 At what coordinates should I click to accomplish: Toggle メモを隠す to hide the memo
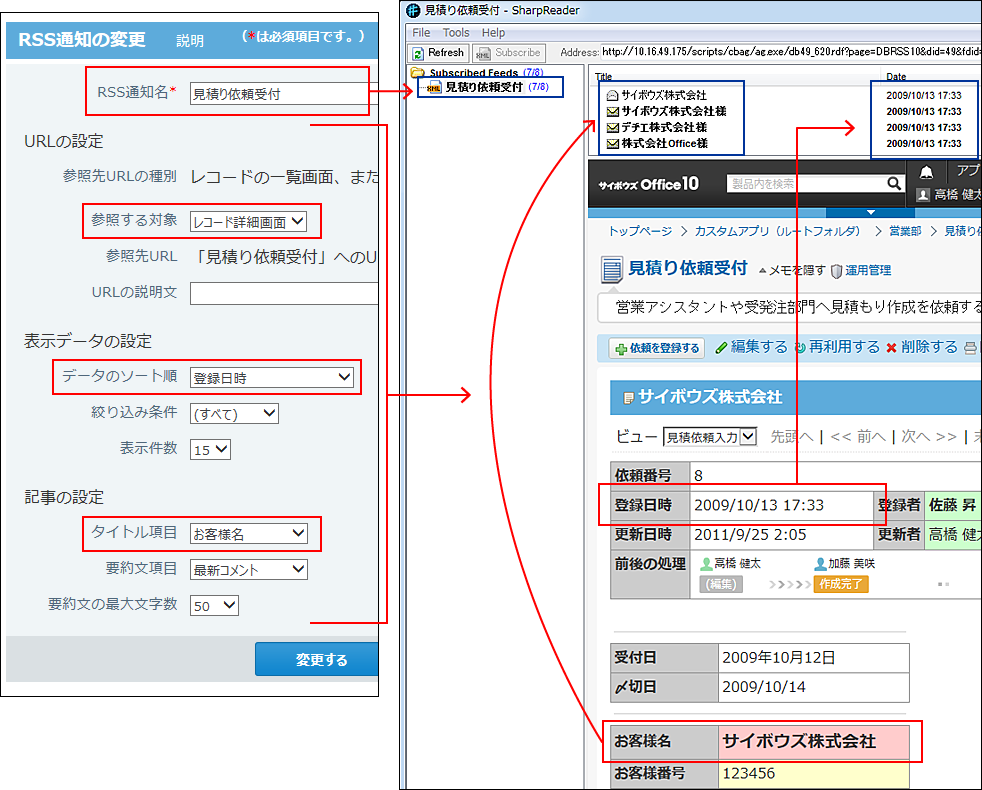pos(792,270)
